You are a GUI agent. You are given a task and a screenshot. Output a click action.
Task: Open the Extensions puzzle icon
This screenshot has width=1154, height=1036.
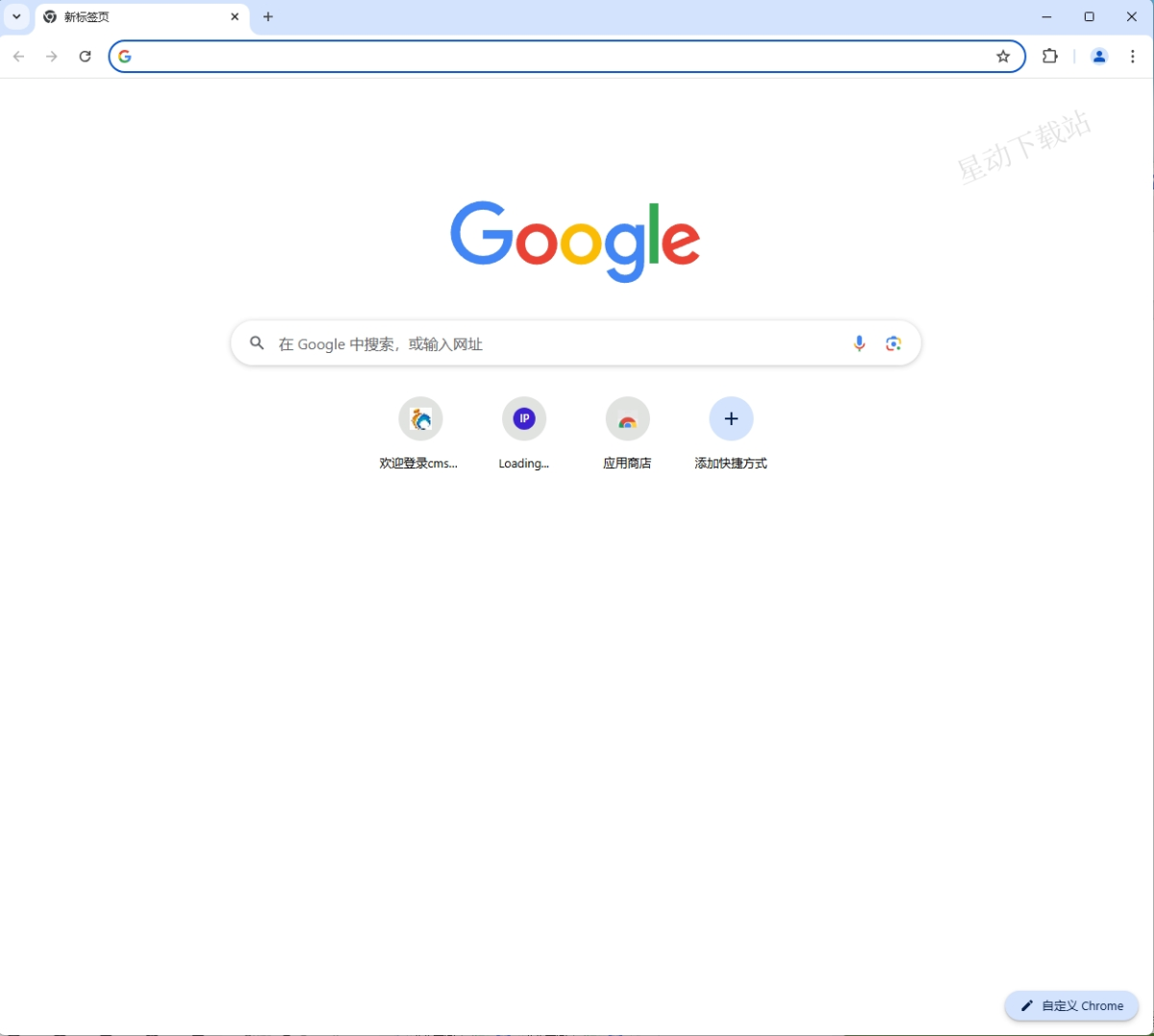pyautogui.click(x=1050, y=56)
